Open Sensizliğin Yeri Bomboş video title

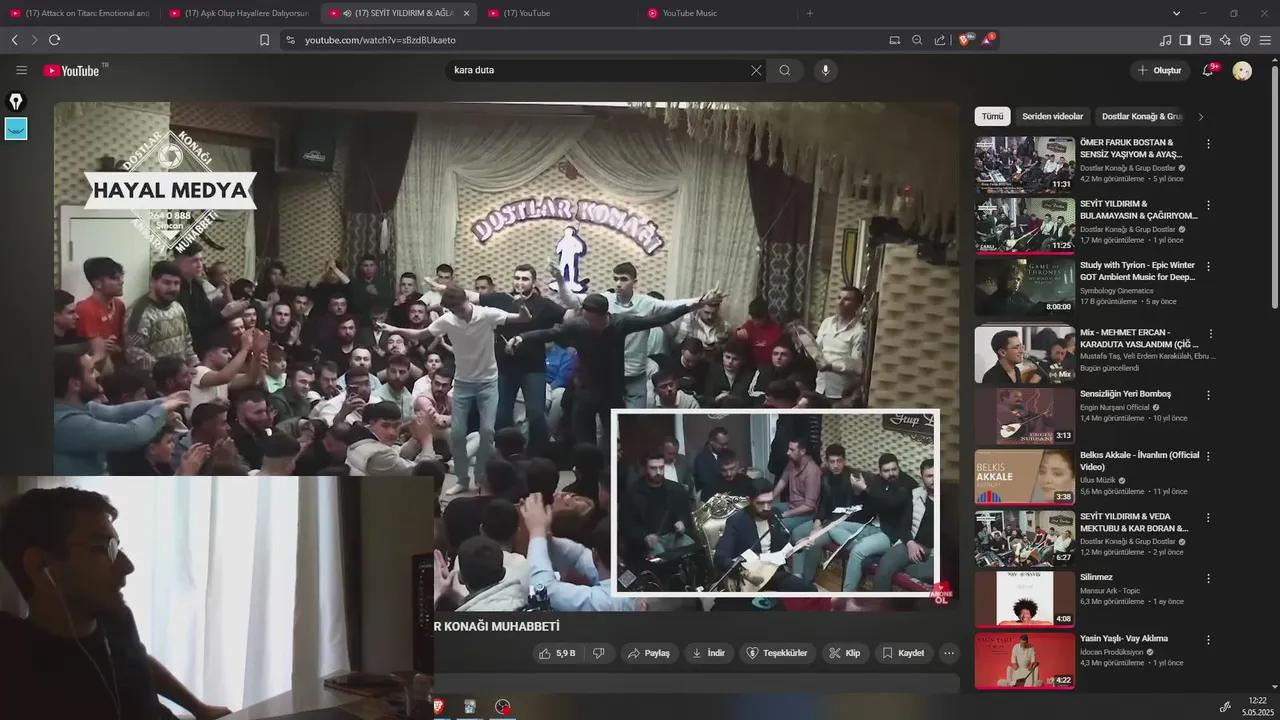(1125, 394)
